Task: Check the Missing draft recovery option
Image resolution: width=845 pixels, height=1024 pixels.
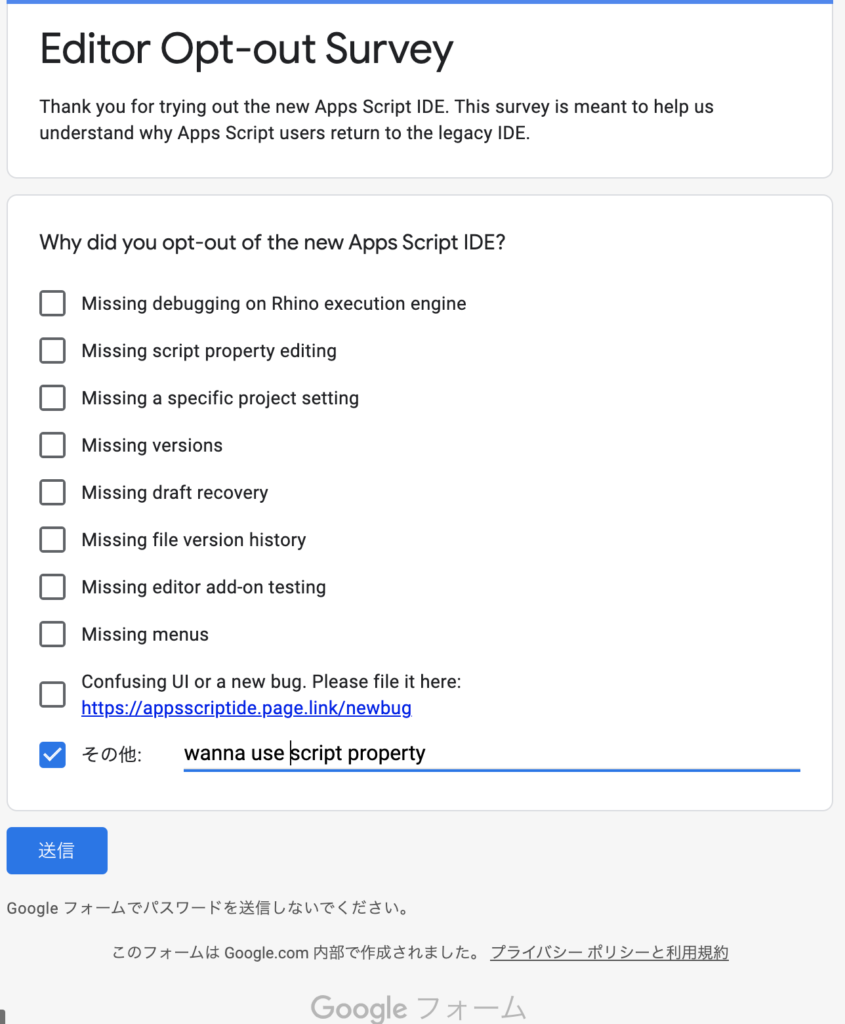Action: (52, 492)
